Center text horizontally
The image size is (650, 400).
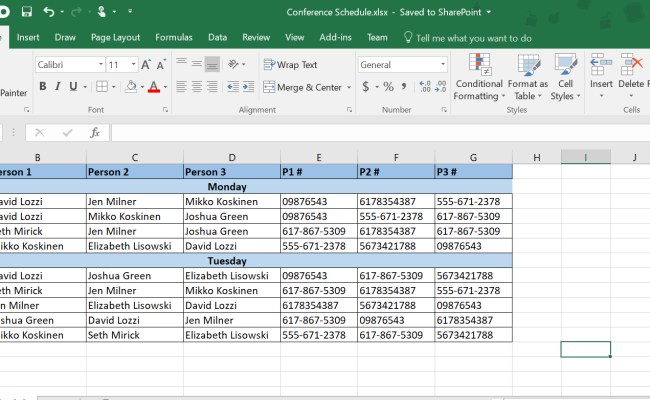[197, 87]
